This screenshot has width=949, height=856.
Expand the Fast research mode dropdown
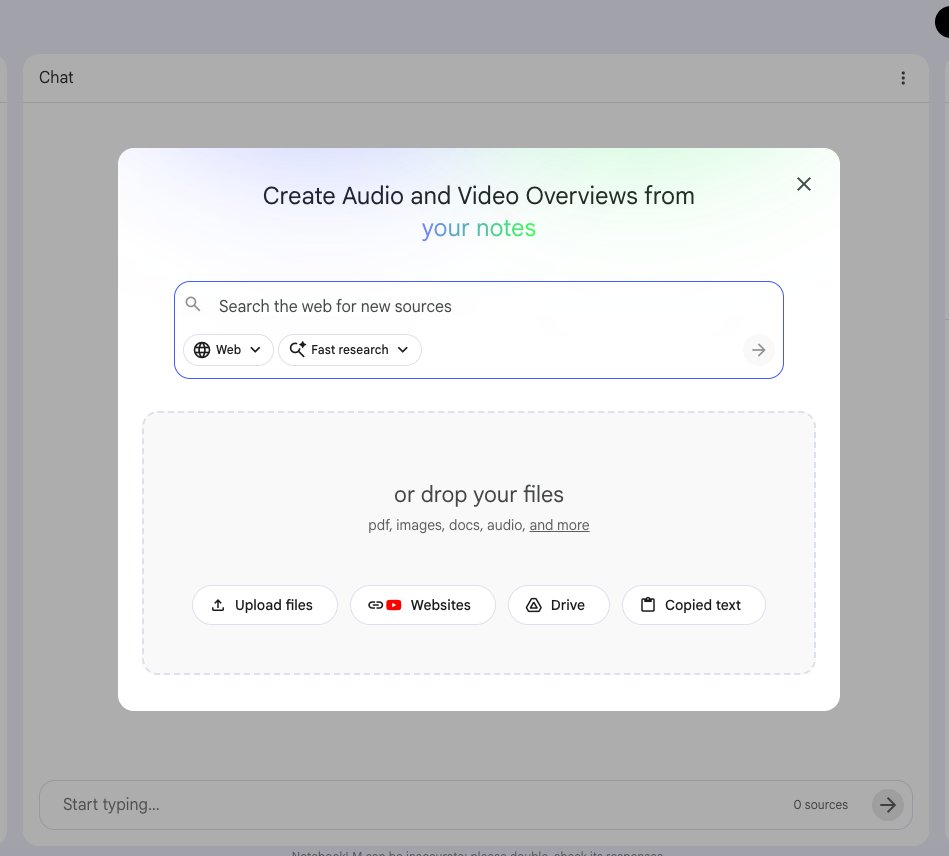[x=350, y=350]
